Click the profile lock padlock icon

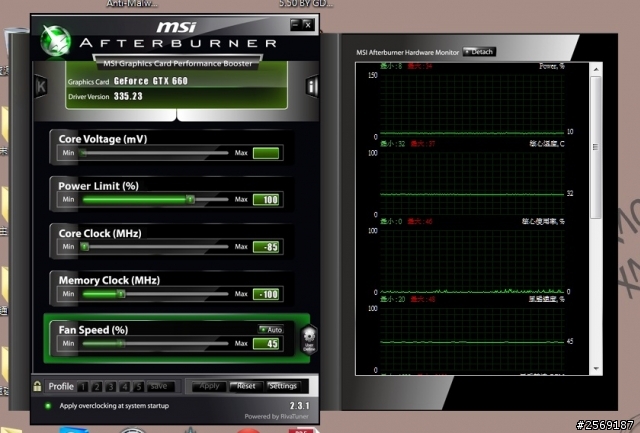coord(37,386)
